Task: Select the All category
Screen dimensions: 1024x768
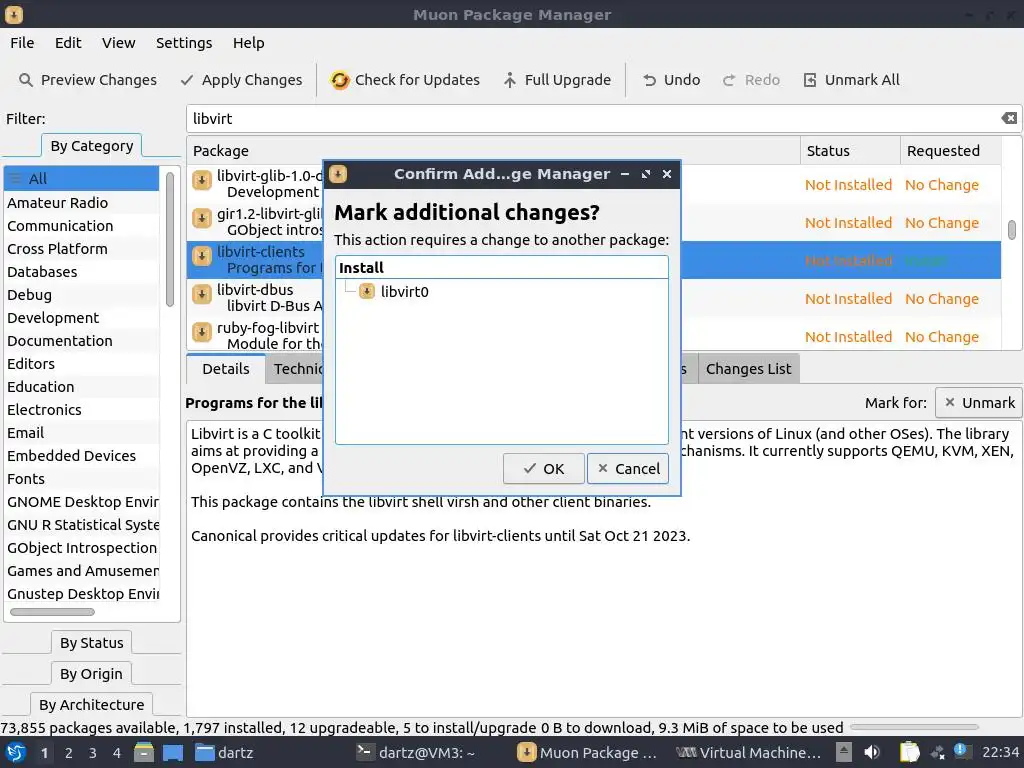Action: 81,178
